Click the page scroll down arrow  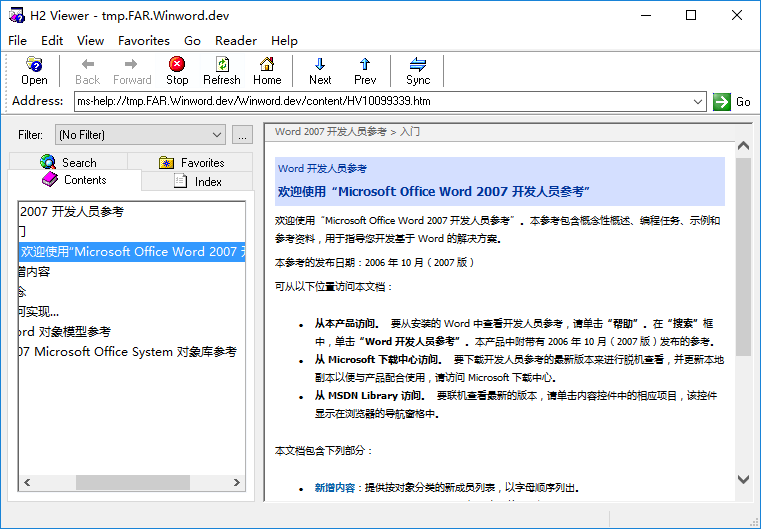pos(743,479)
